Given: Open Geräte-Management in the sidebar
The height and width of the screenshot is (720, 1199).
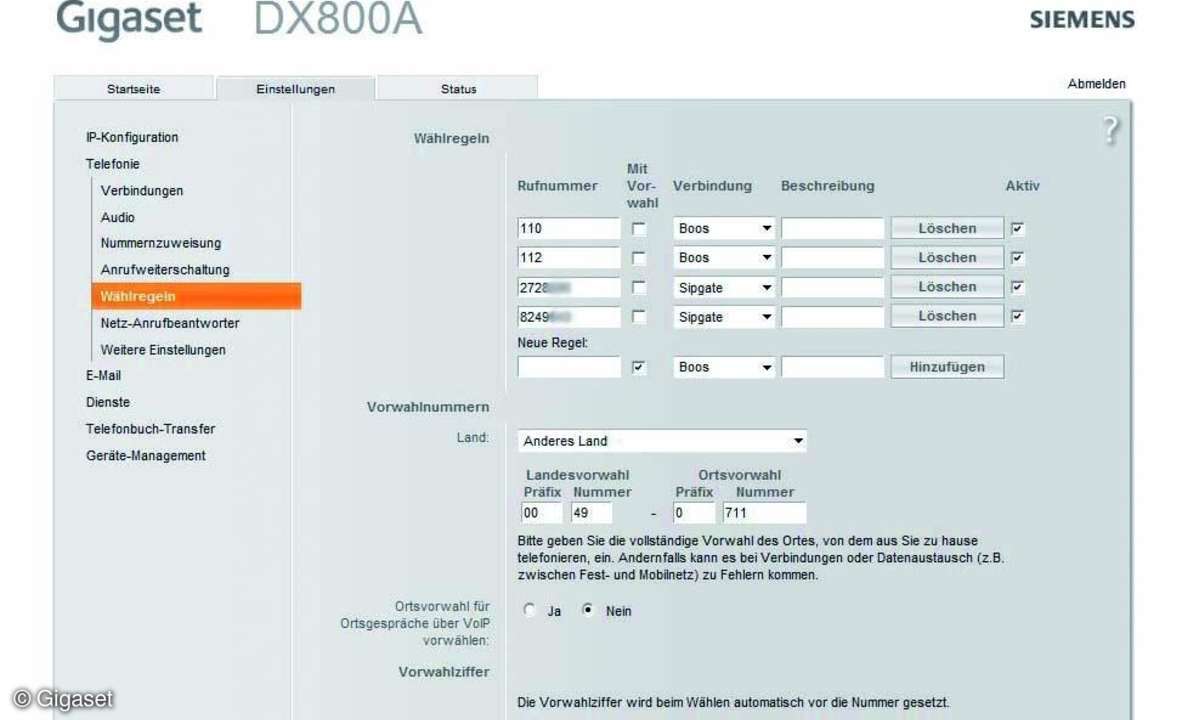Looking at the screenshot, I should click(145, 456).
